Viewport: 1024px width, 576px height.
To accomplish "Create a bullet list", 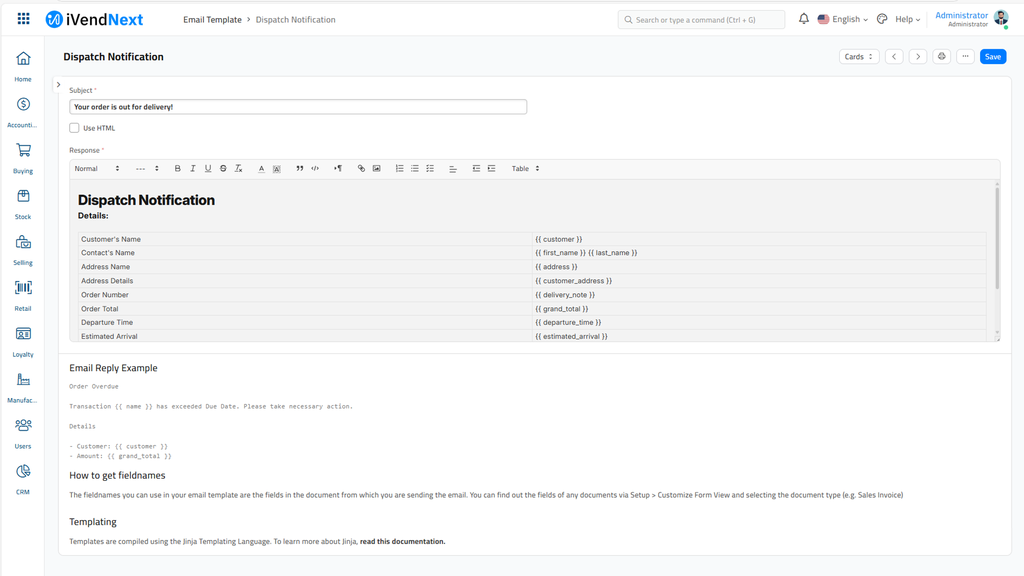I will (x=415, y=168).
